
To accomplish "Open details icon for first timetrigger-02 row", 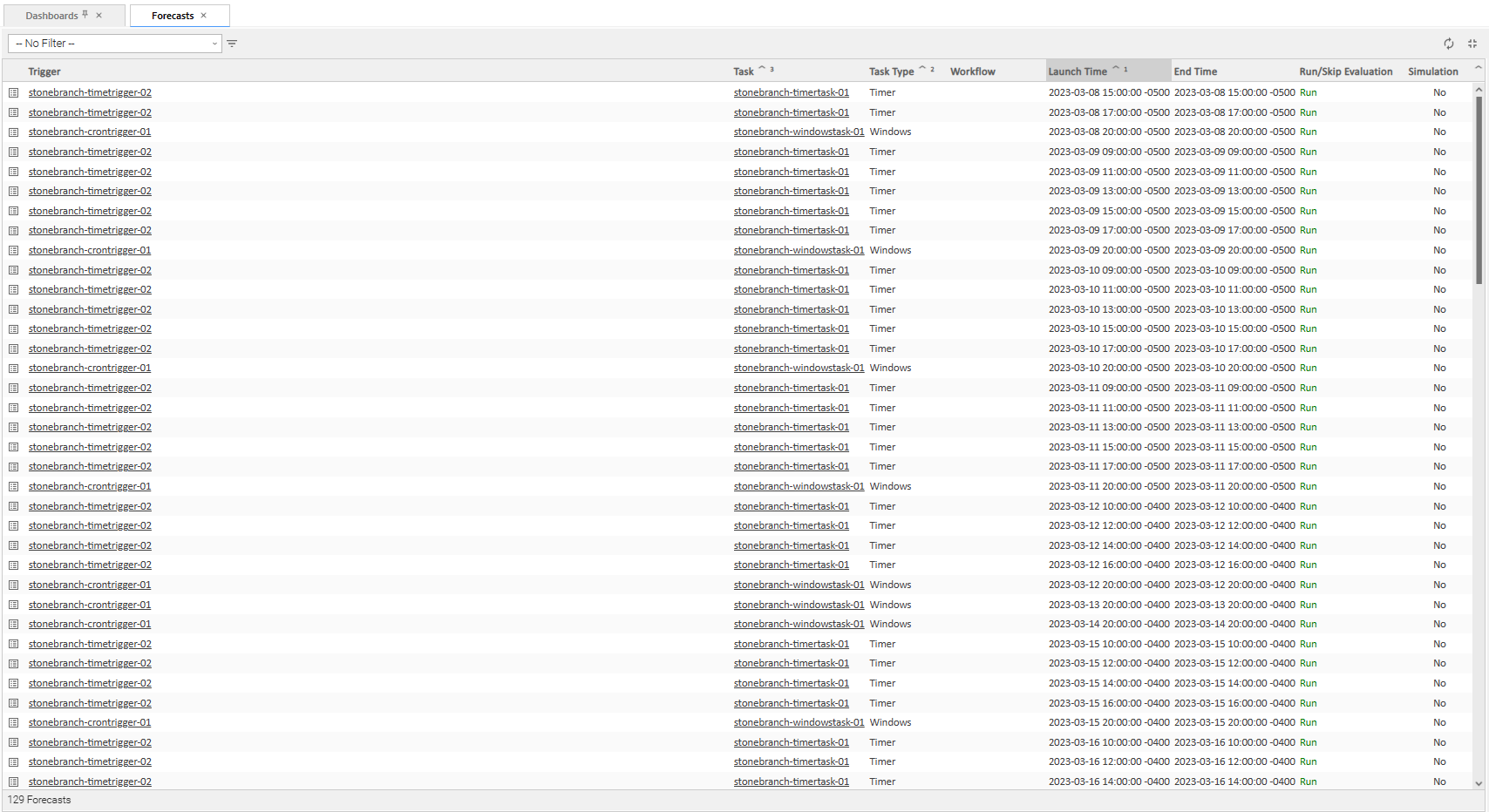I will 14,92.
